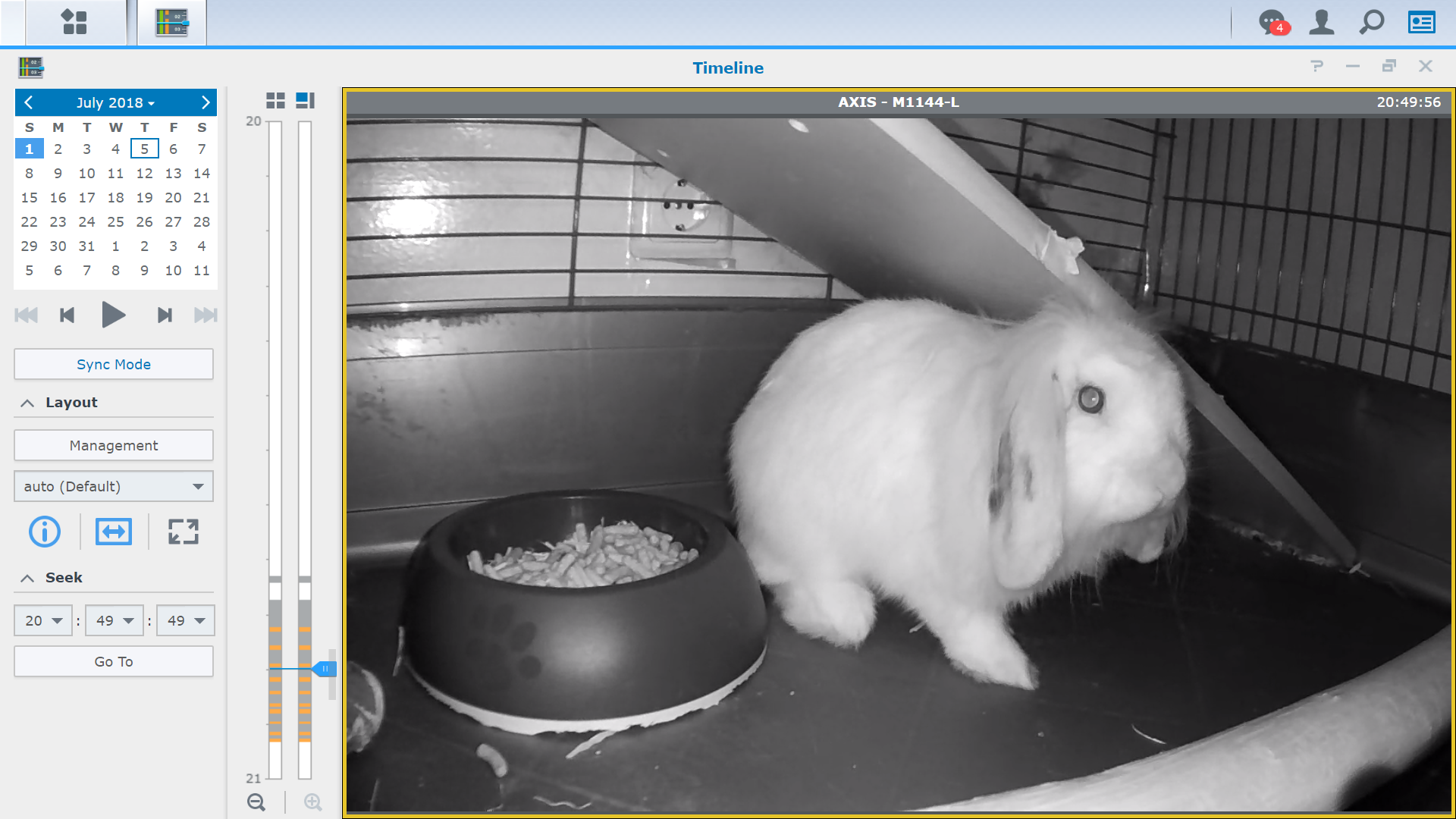Start playback with the Play button

click(x=114, y=315)
